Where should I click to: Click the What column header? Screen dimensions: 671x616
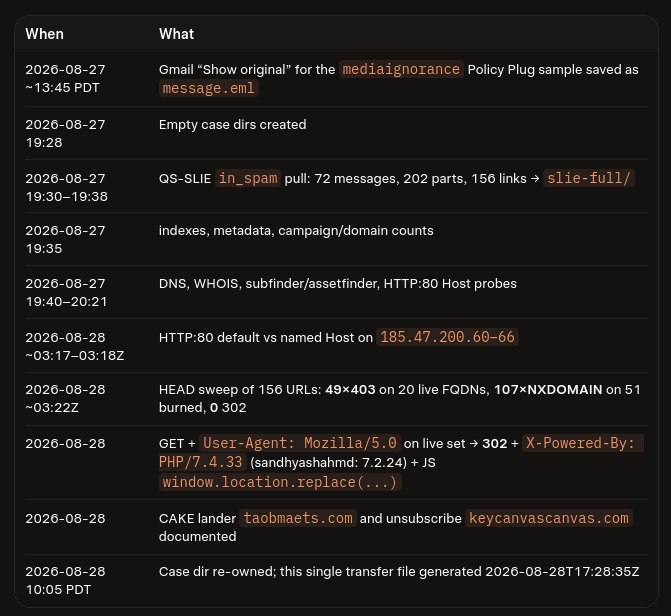click(x=176, y=34)
